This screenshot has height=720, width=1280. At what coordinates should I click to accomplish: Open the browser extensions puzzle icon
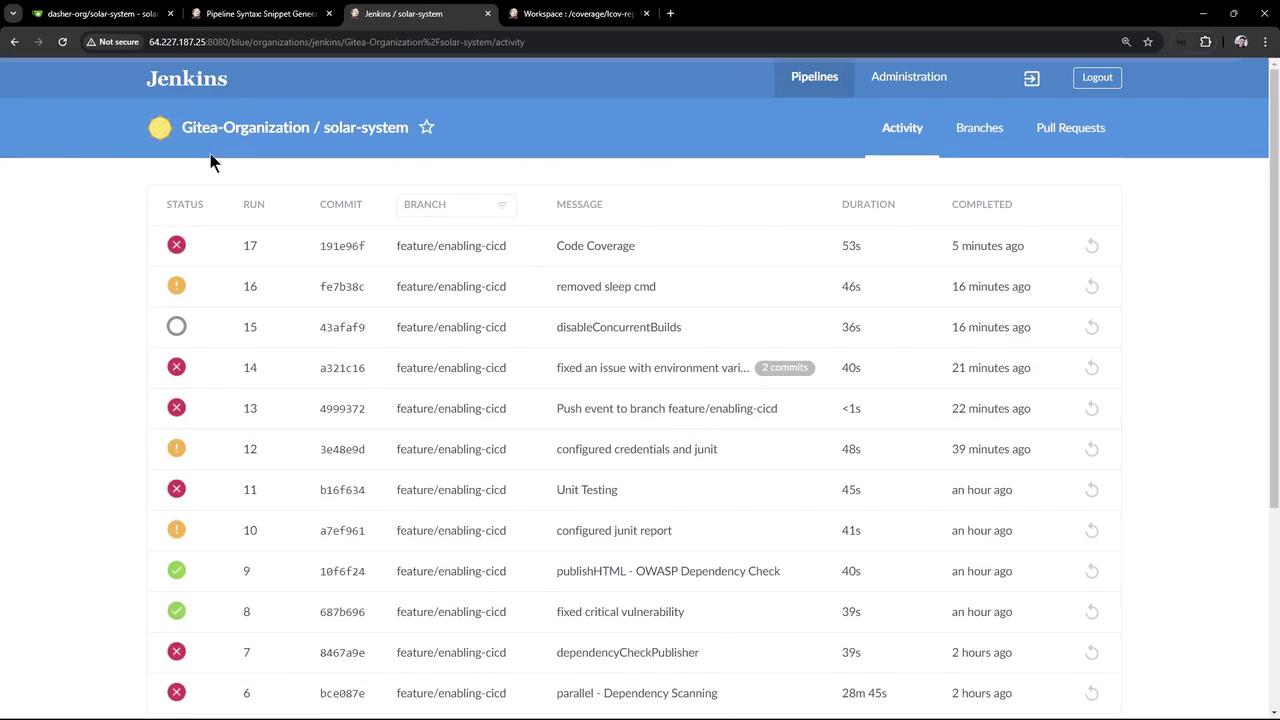point(1205,42)
